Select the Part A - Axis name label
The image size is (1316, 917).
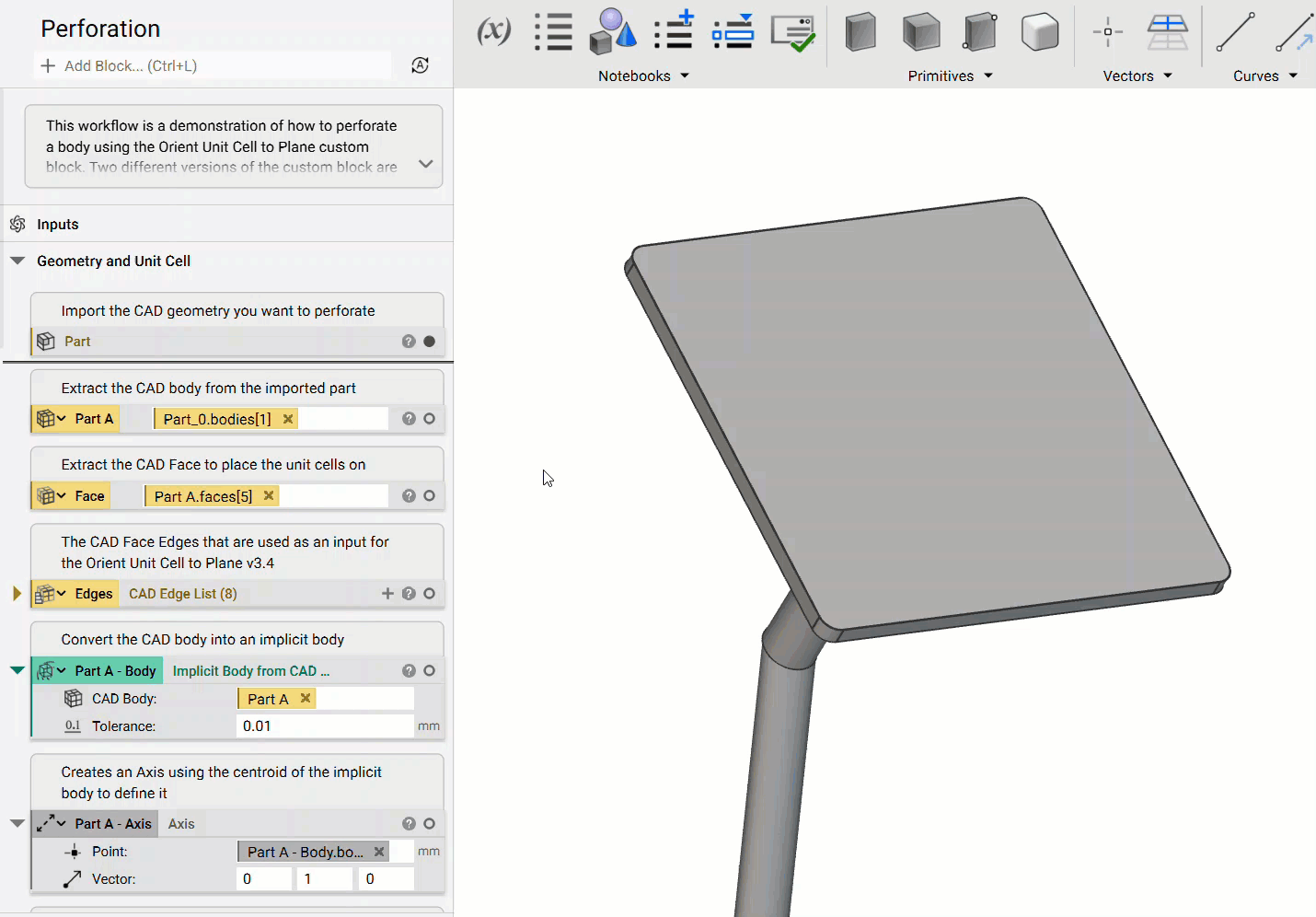tap(113, 824)
